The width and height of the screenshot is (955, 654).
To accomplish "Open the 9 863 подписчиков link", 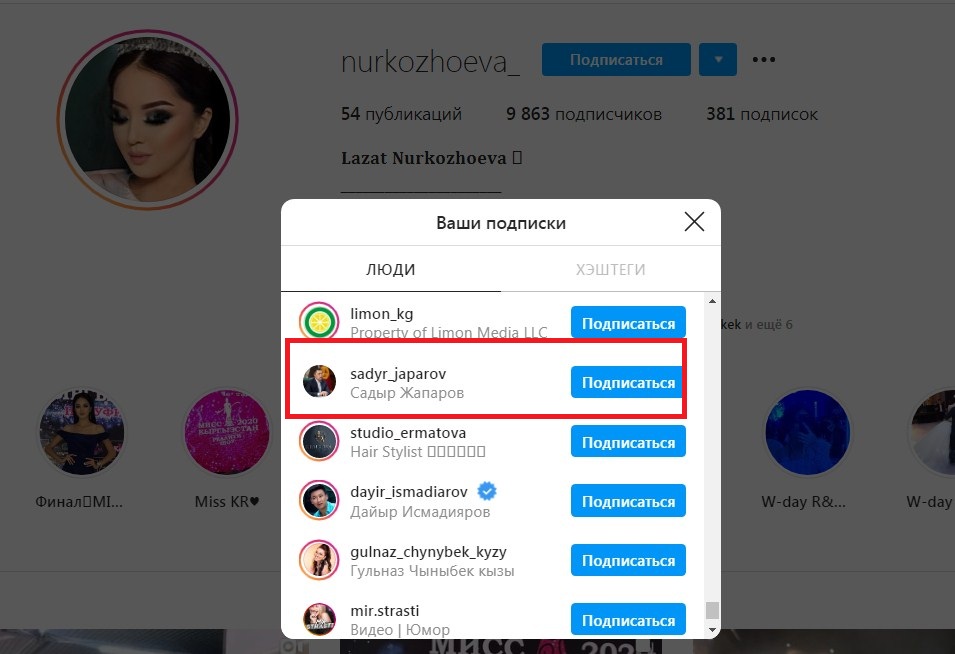I will (583, 114).
